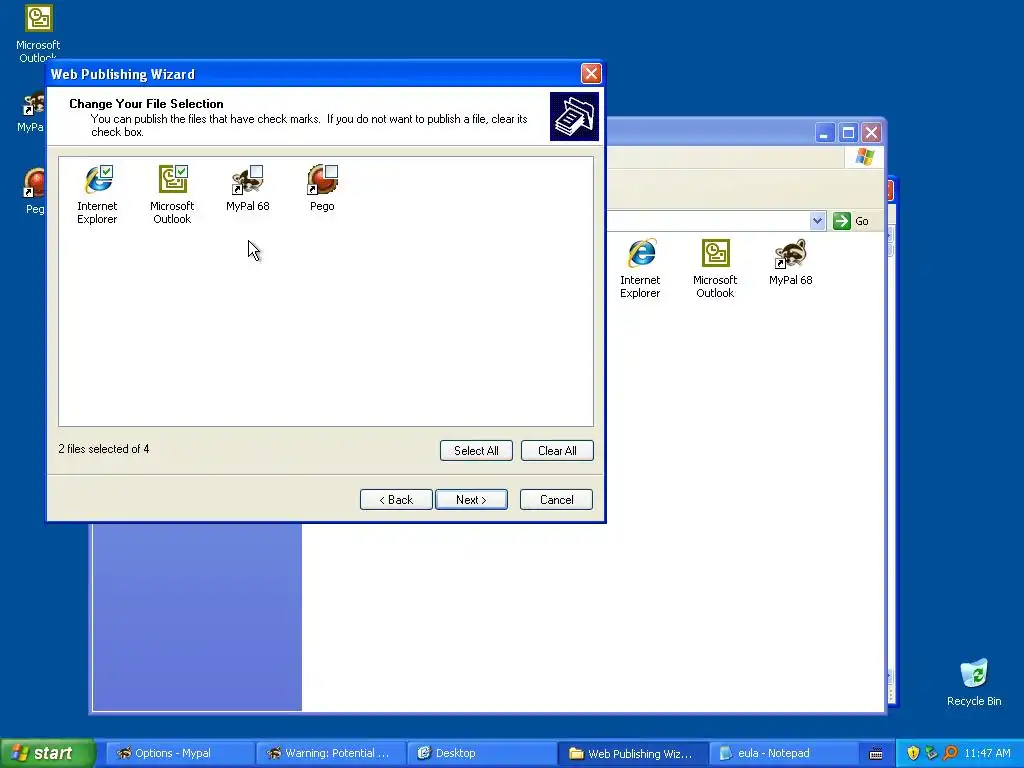Click the Windows flag logo in the folder window

(x=865, y=157)
